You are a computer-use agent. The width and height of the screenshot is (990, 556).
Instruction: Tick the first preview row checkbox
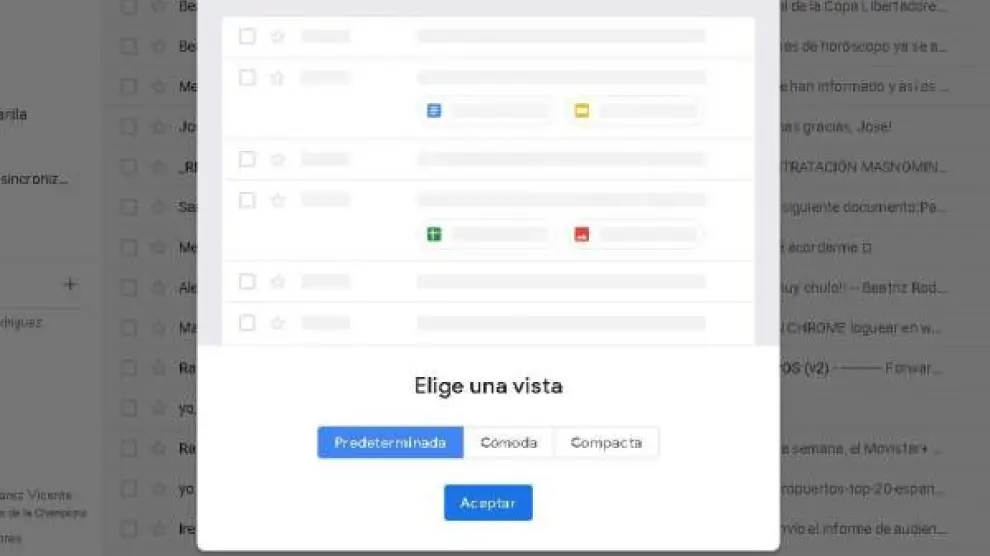click(x=247, y=36)
